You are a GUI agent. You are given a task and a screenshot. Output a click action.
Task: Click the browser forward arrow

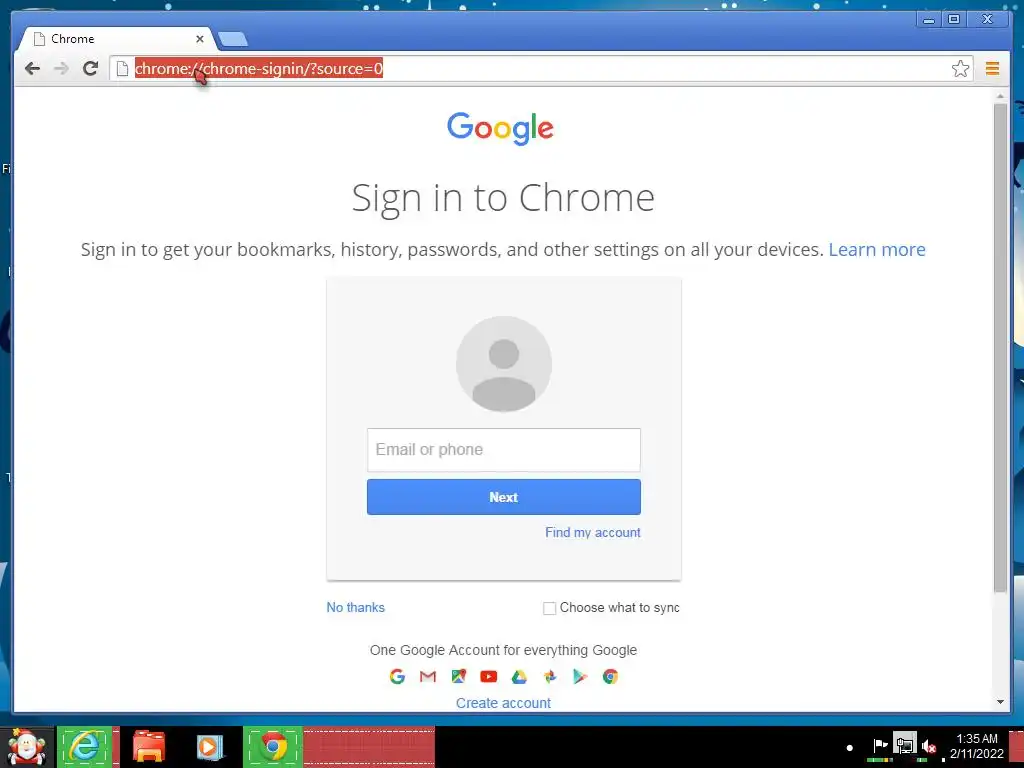(x=61, y=69)
